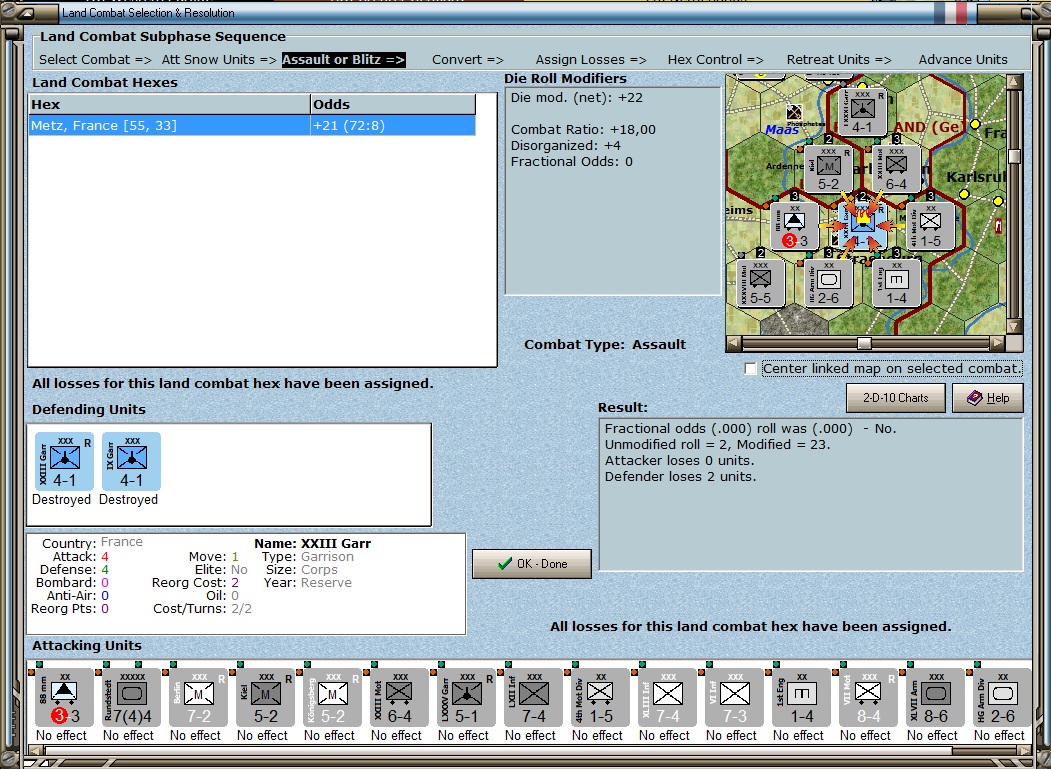Click the 5-5 motorized counter on the map
This screenshot has height=769, width=1051.
[x=761, y=283]
